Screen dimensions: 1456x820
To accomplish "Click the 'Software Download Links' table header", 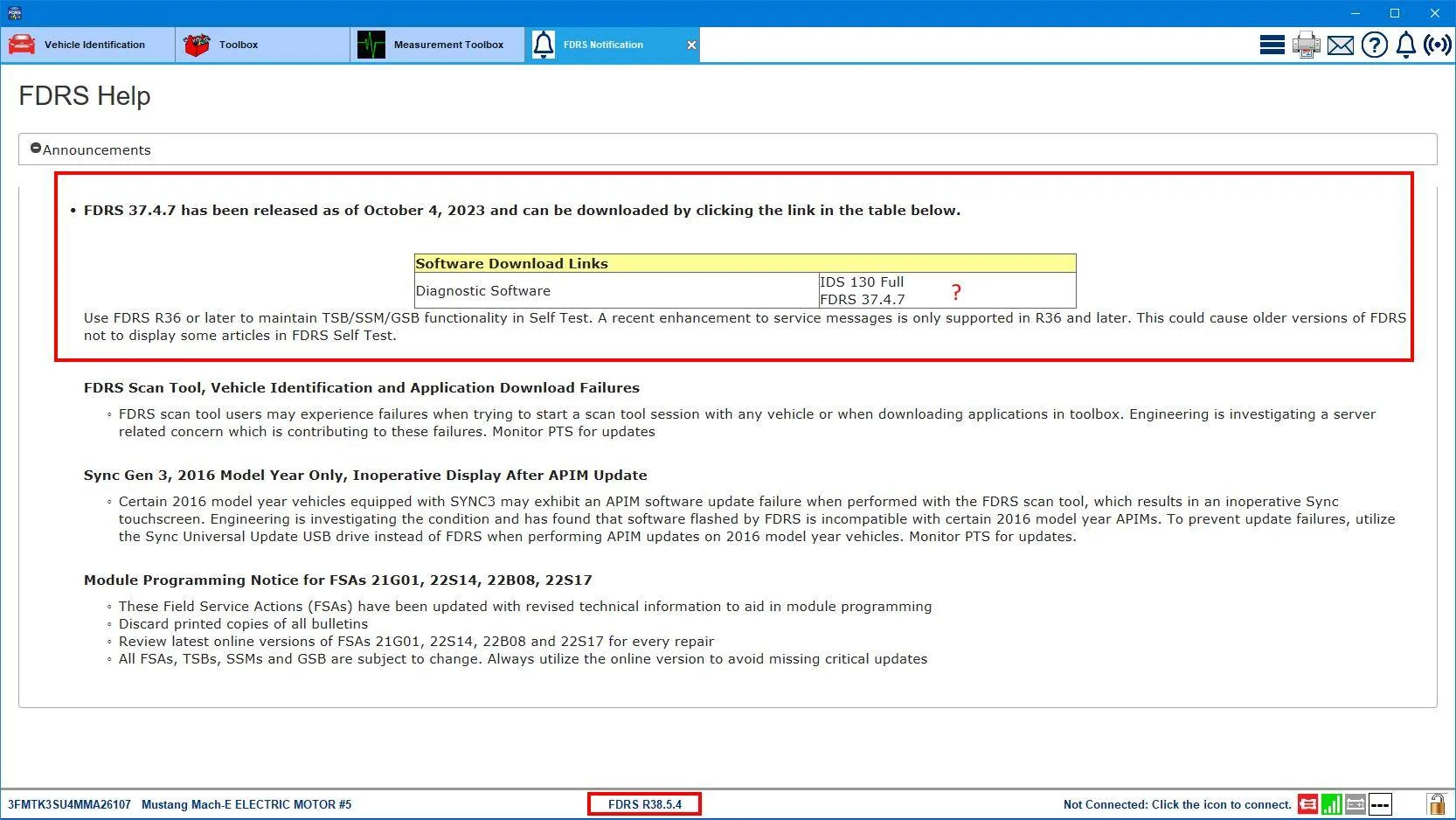I will [x=745, y=263].
